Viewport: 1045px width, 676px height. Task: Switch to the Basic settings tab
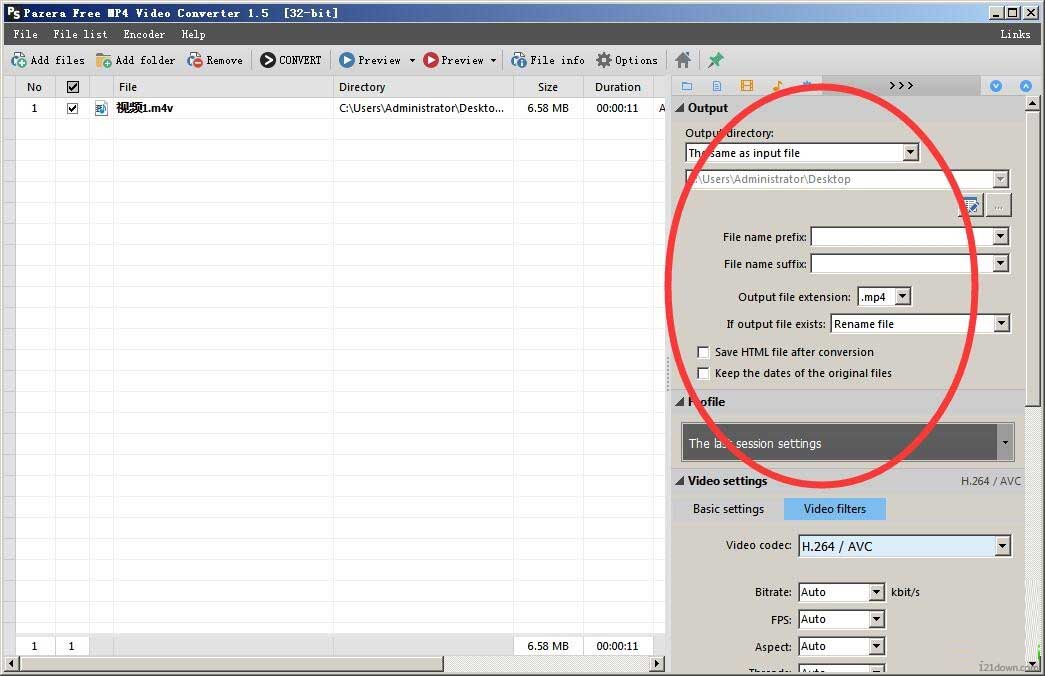tap(728, 509)
